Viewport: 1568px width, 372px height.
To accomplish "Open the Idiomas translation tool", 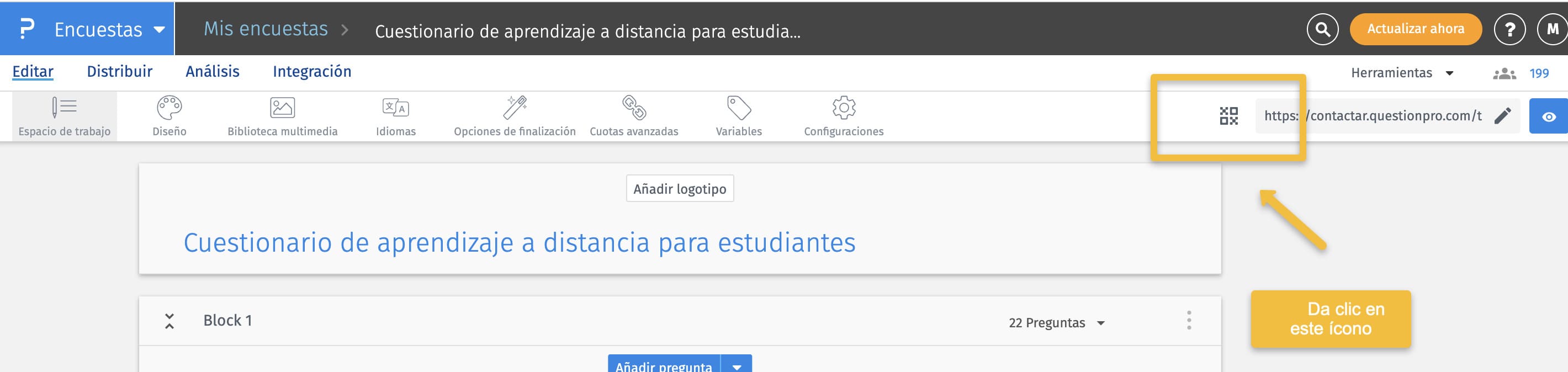I will pos(396,116).
